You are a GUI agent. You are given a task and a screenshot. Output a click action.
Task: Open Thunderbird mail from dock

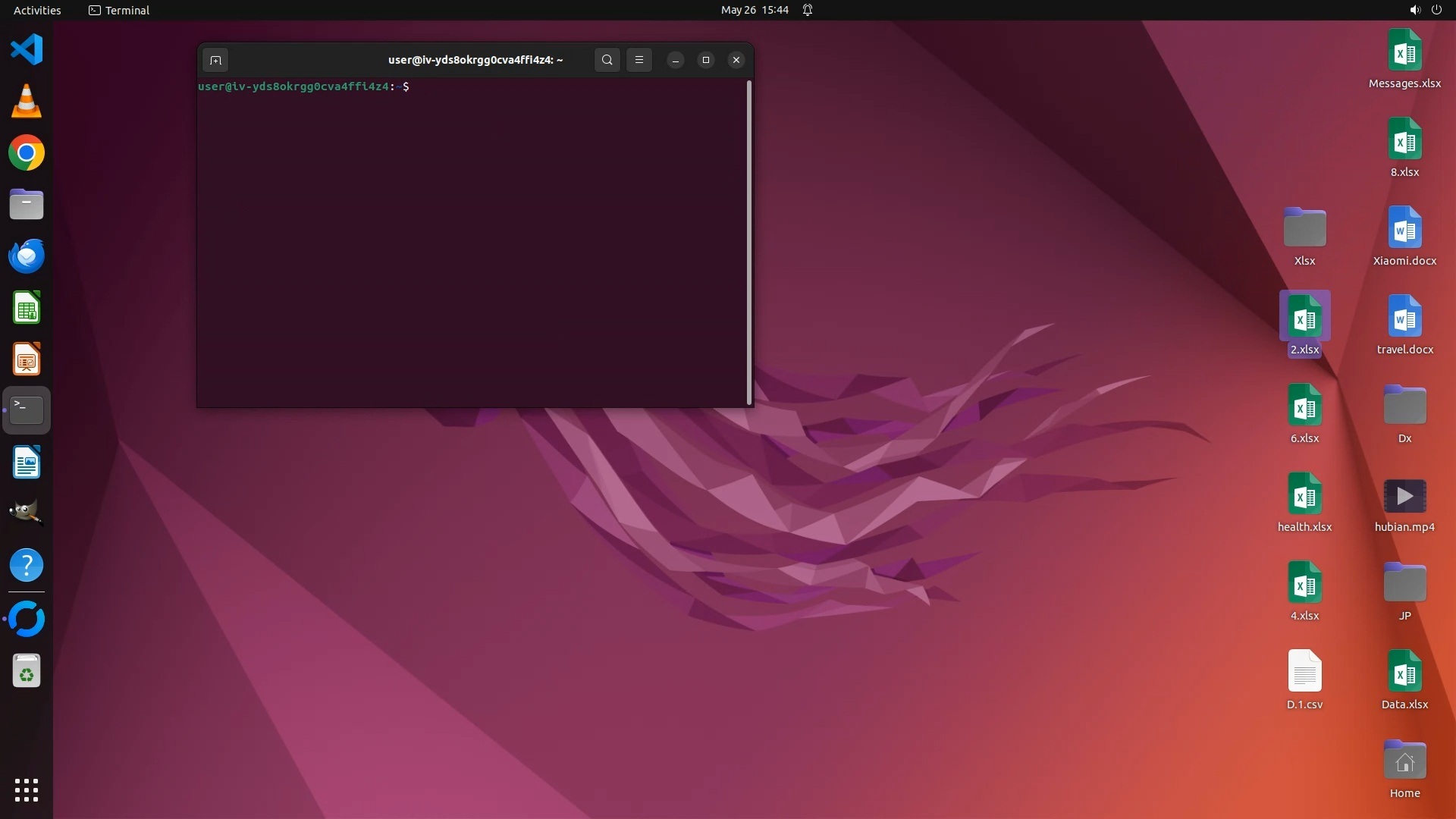(27, 256)
